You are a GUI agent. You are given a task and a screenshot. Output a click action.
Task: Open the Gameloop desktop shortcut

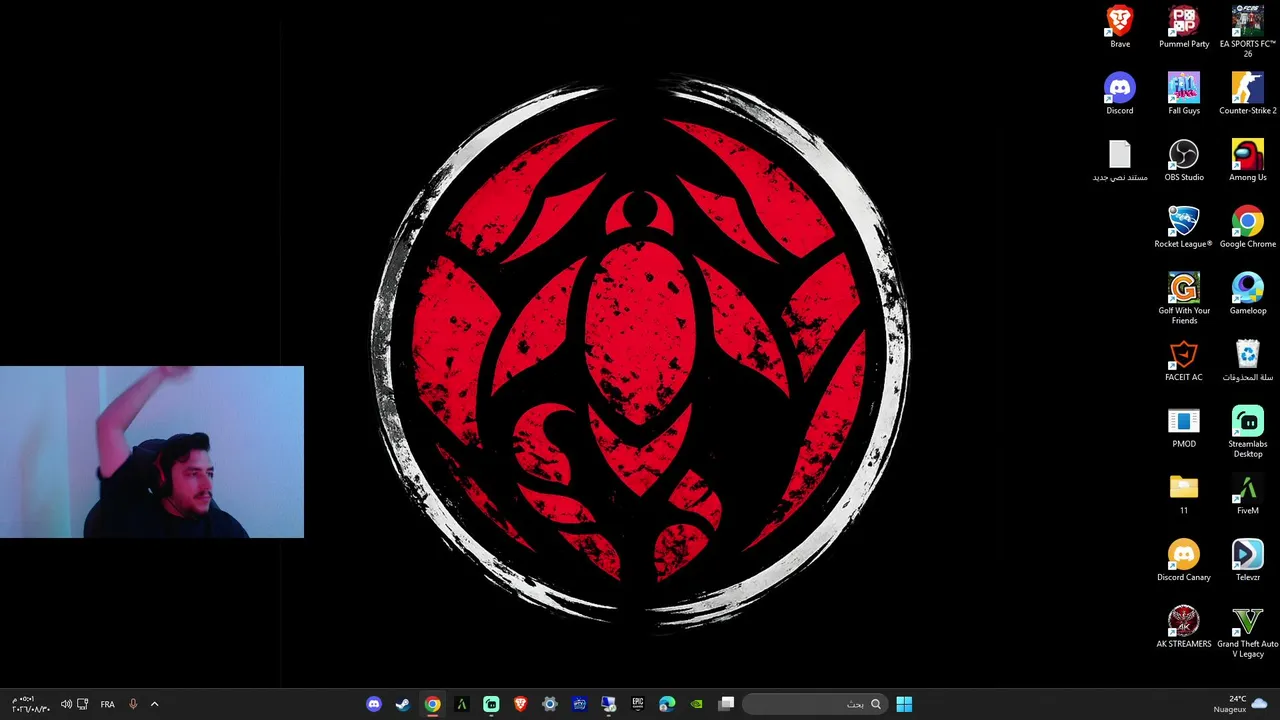pos(1248,295)
